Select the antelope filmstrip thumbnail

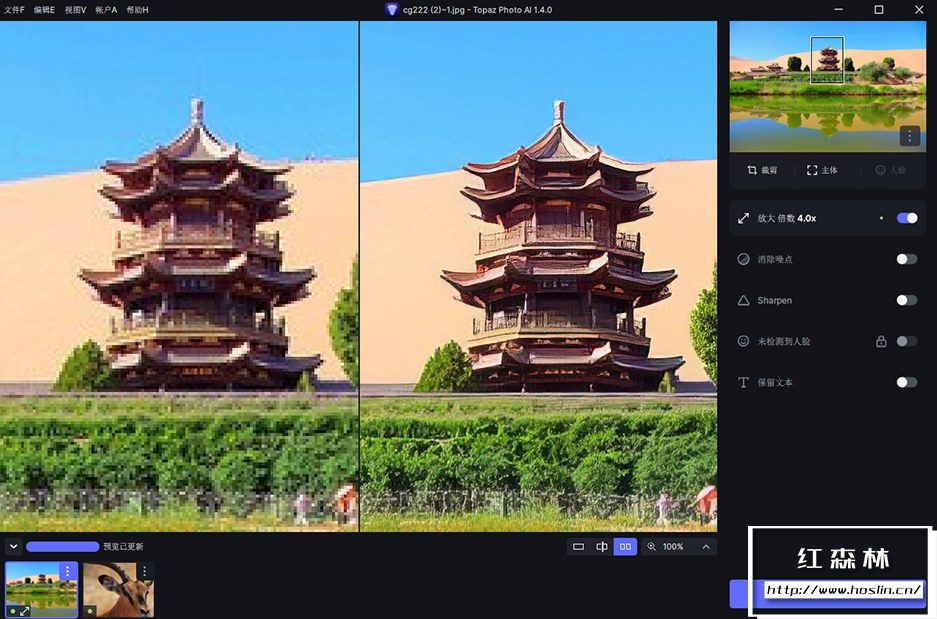118,589
